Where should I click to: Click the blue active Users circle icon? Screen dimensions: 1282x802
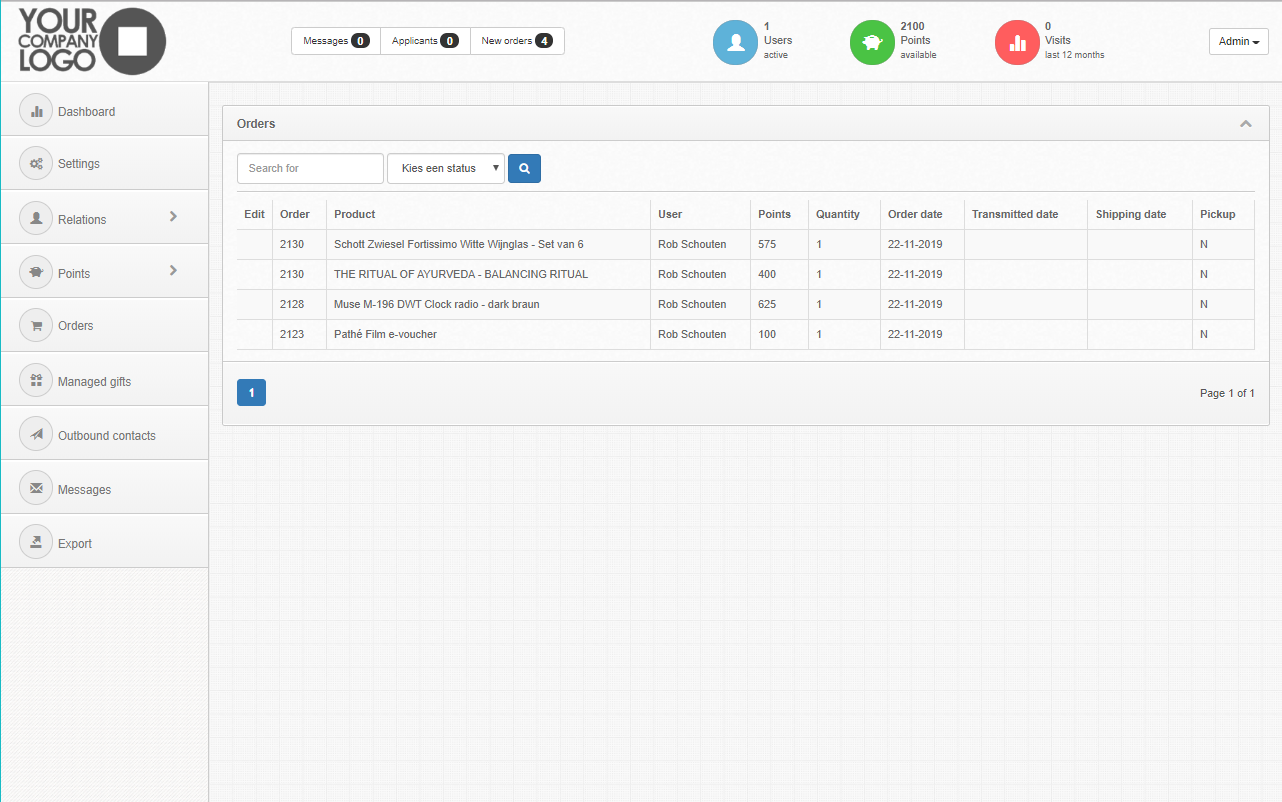point(735,42)
